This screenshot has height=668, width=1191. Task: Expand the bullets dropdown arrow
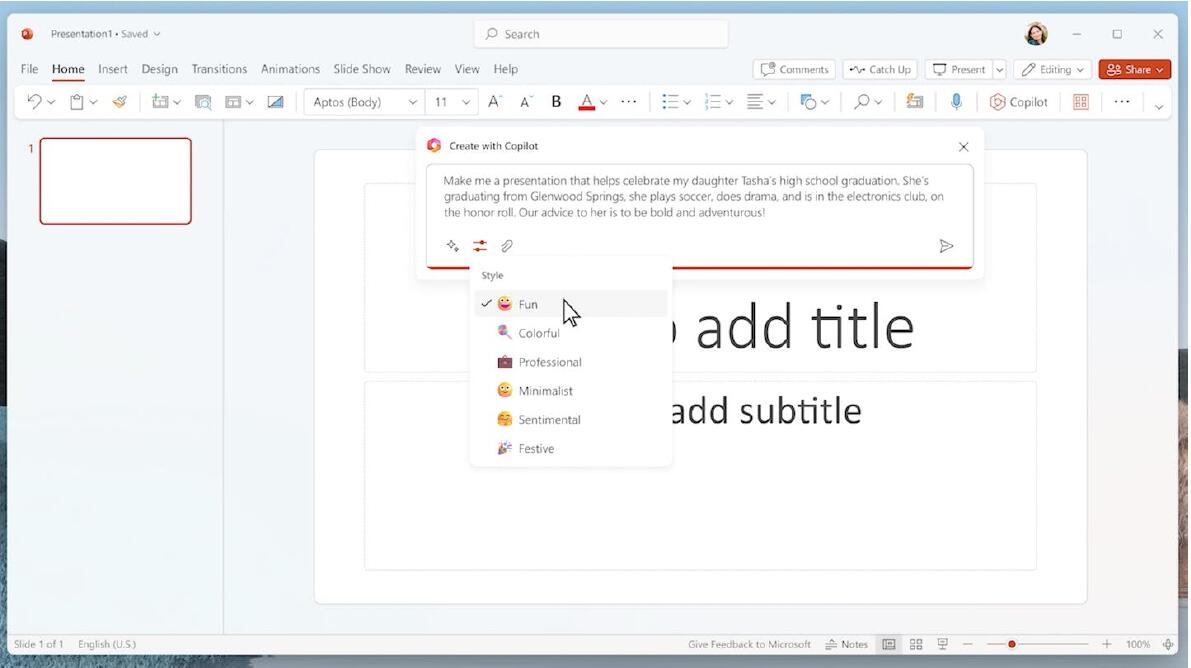point(687,102)
